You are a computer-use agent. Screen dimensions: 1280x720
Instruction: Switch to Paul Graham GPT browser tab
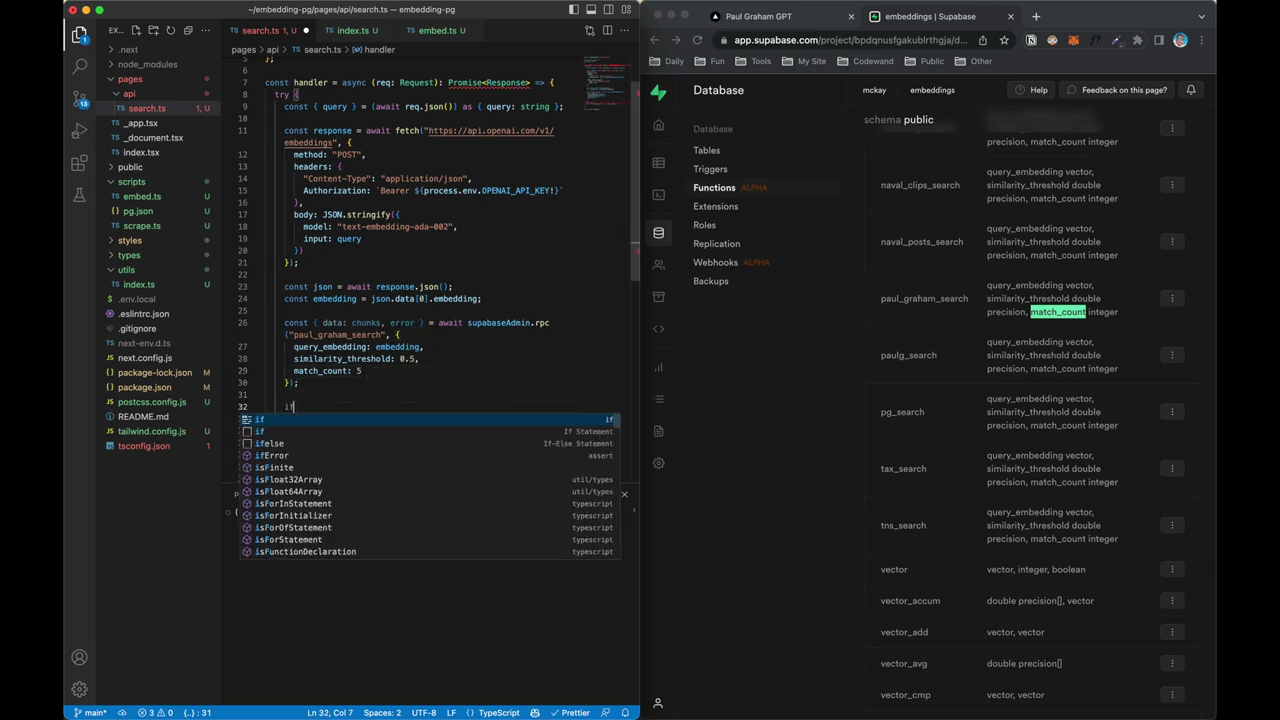tap(758, 17)
